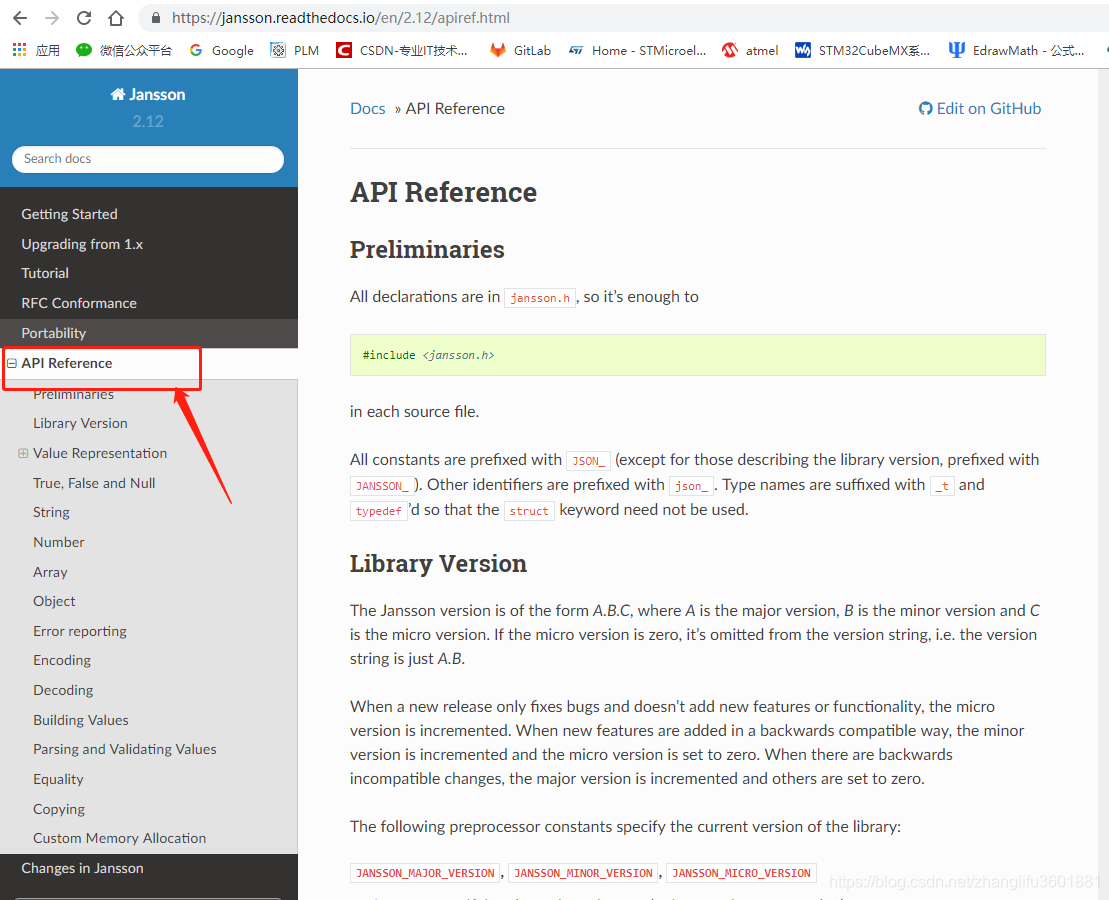
Task: Click the API Reference main heading
Action: tap(443, 192)
